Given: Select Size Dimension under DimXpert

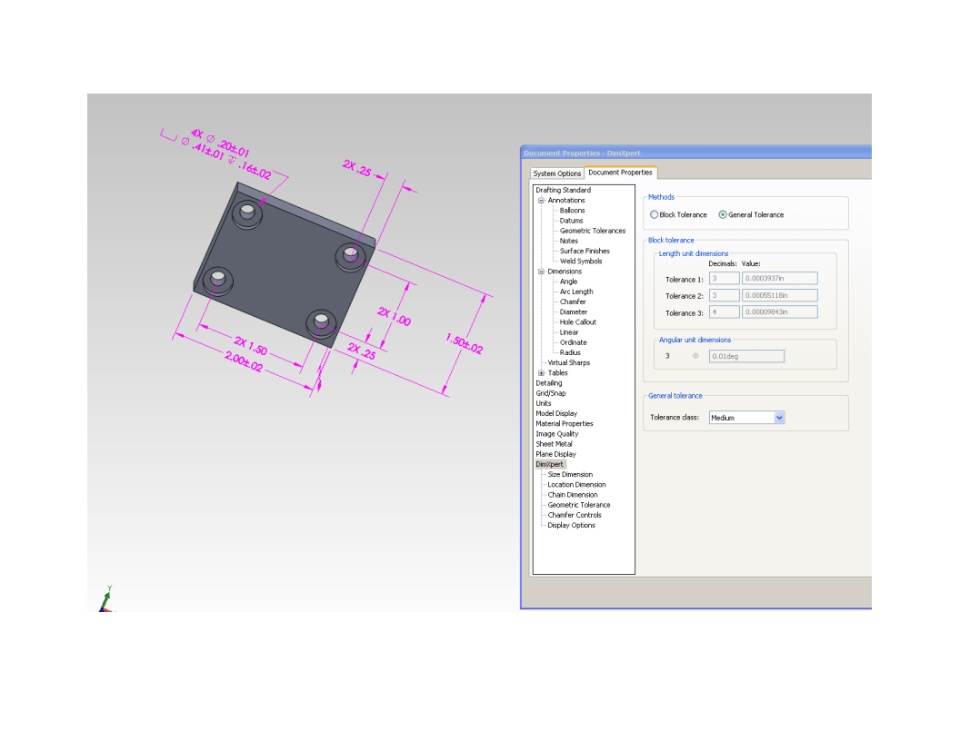Looking at the screenshot, I should click(570, 475).
